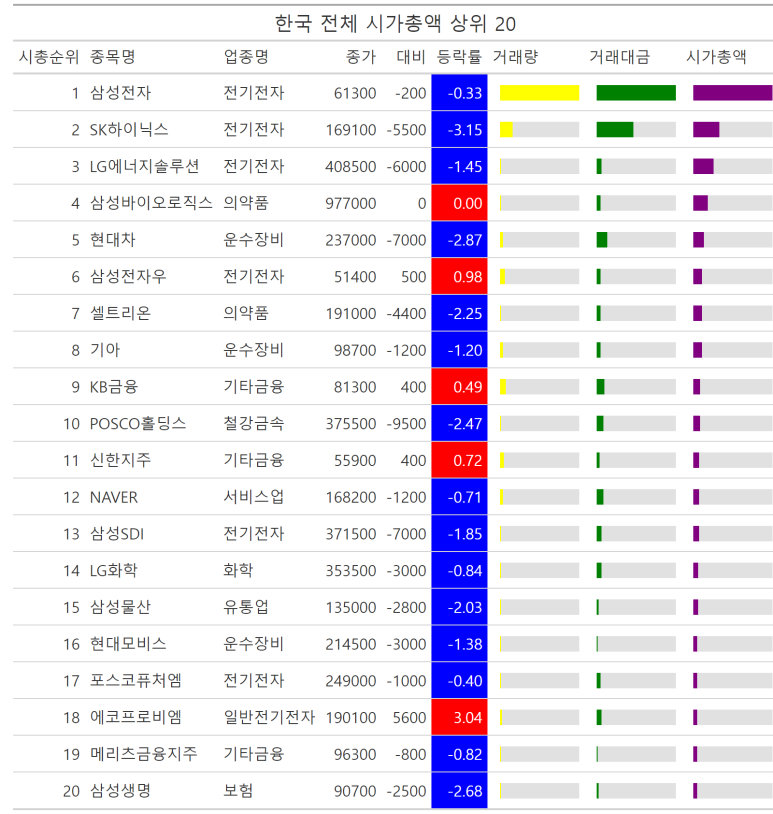Click closing price 169100

(351, 130)
